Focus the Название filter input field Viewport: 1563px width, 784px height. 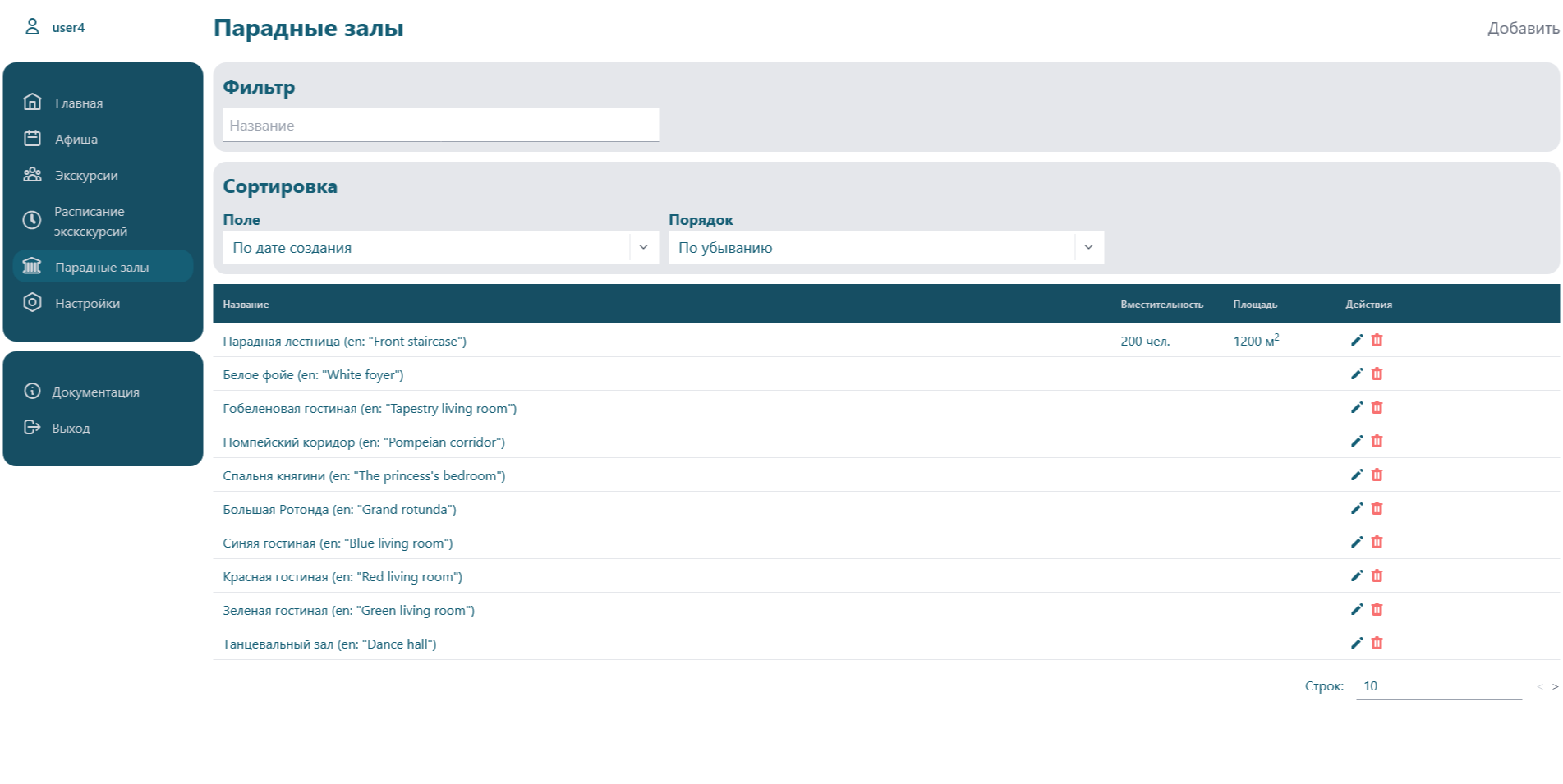point(440,126)
